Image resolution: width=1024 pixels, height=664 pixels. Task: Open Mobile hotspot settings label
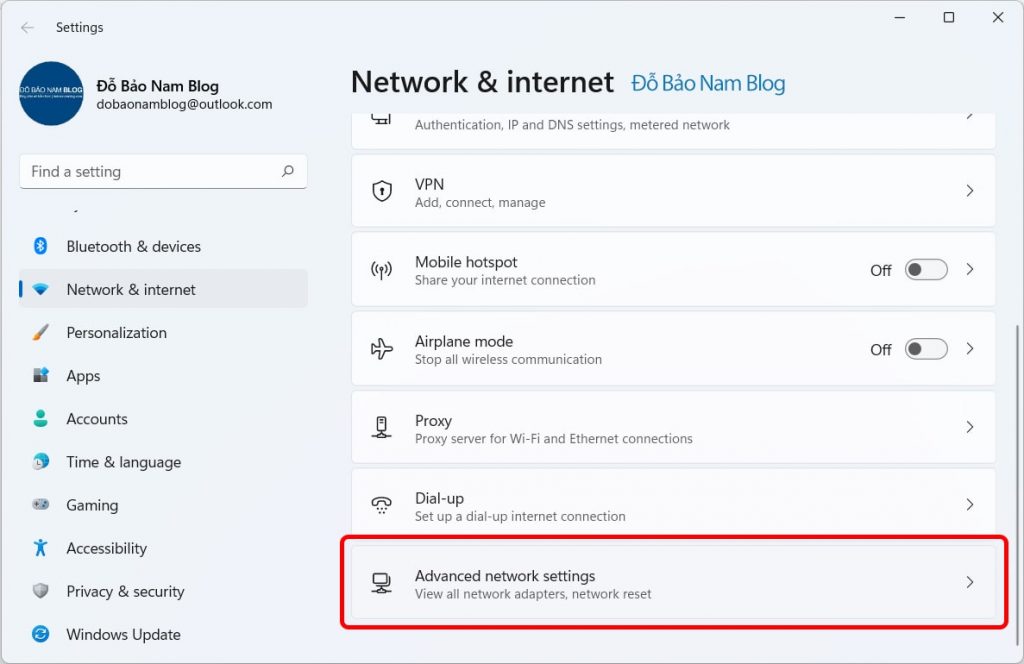tap(466, 262)
